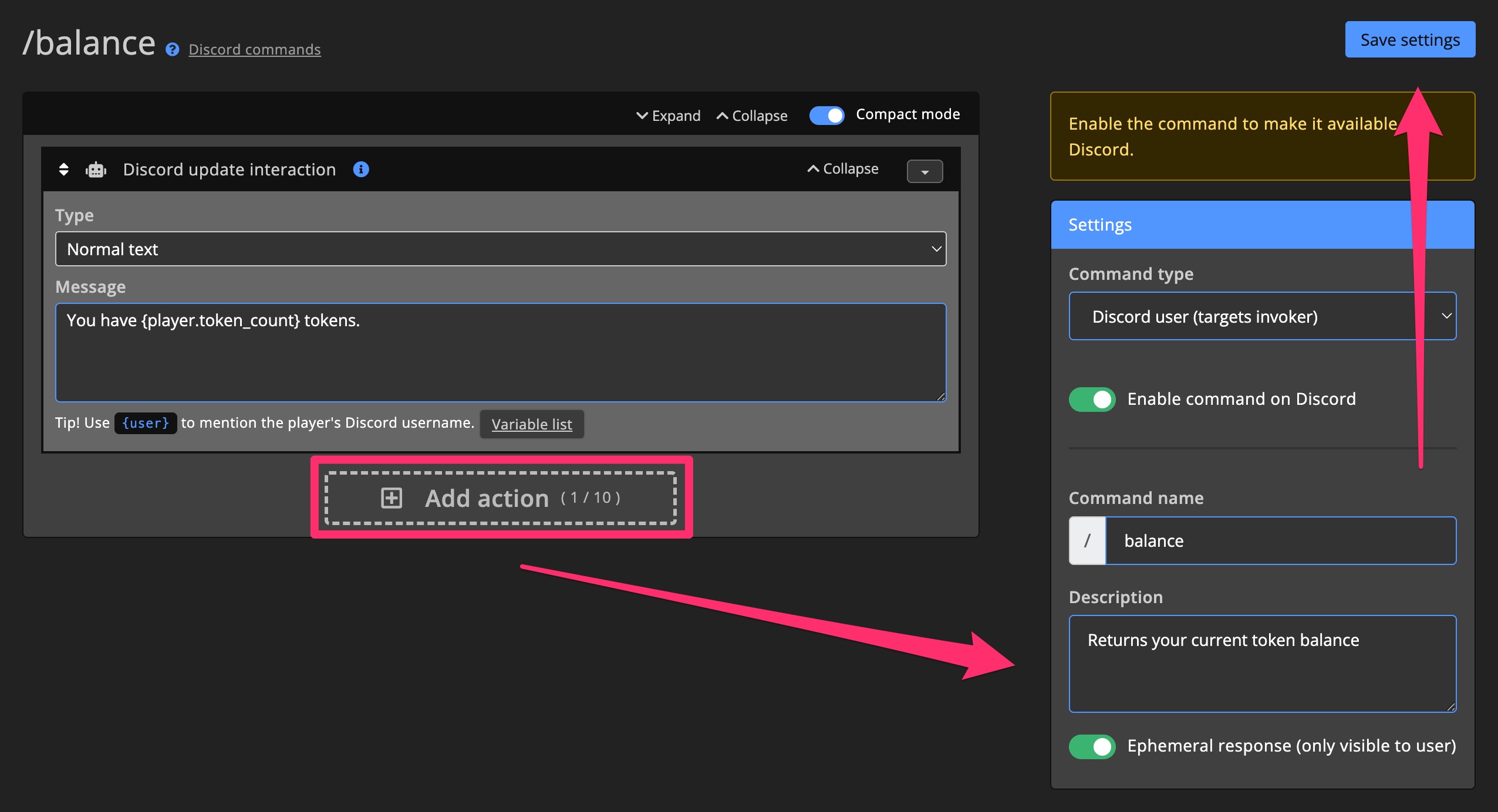Open the Command type dropdown
Image resolution: width=1498 pixels, height=812 pixels.
(x=1261, y=316)
